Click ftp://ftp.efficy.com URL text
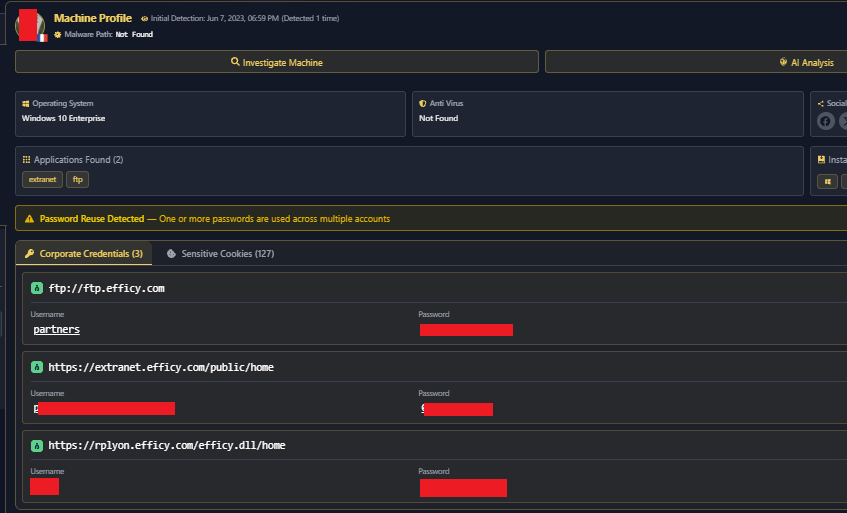This screenshot has width=847, height=513. pos(106,288)
